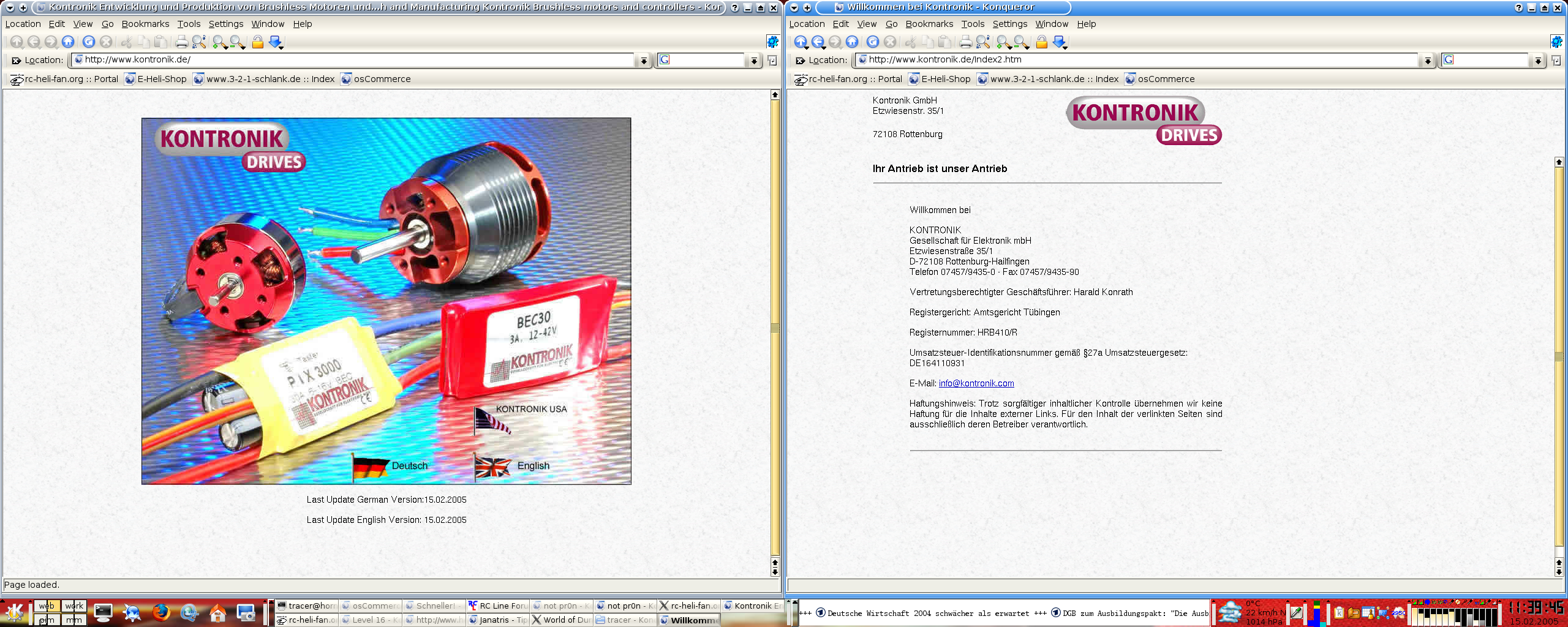The height and width of the screenshot is (627, 1568).
Task: Click the Stop icon in left Konqueror toolbar
Action: pyautogui.click(x=106, y=42)
